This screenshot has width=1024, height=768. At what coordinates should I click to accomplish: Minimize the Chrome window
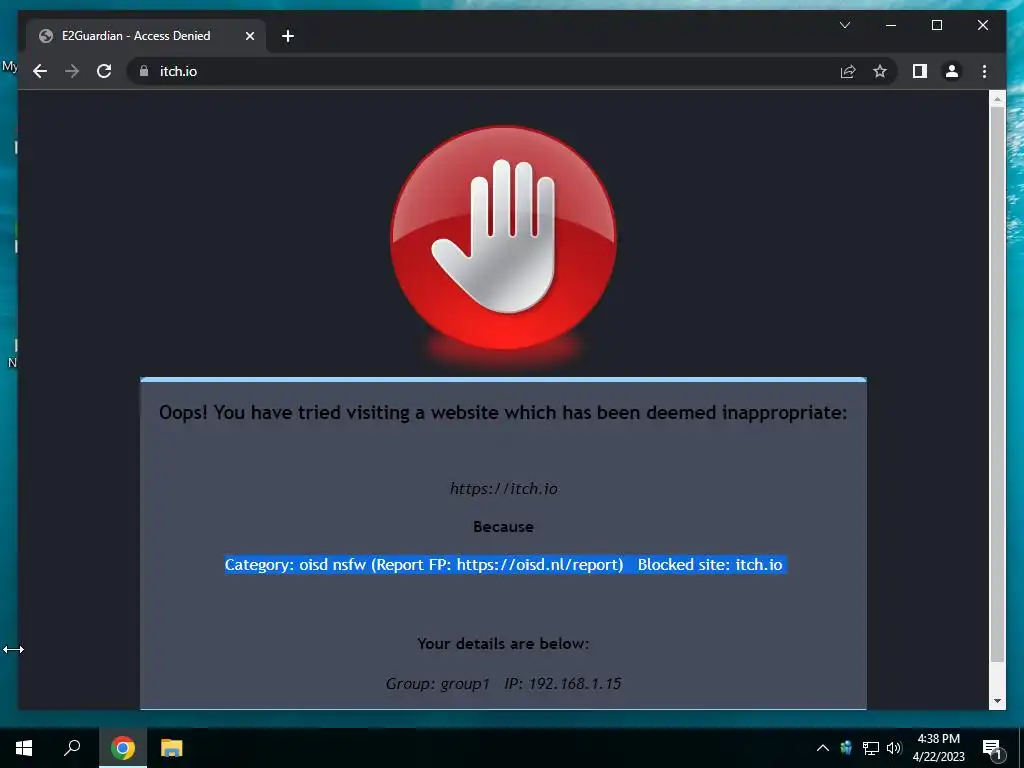click(891, 25)
